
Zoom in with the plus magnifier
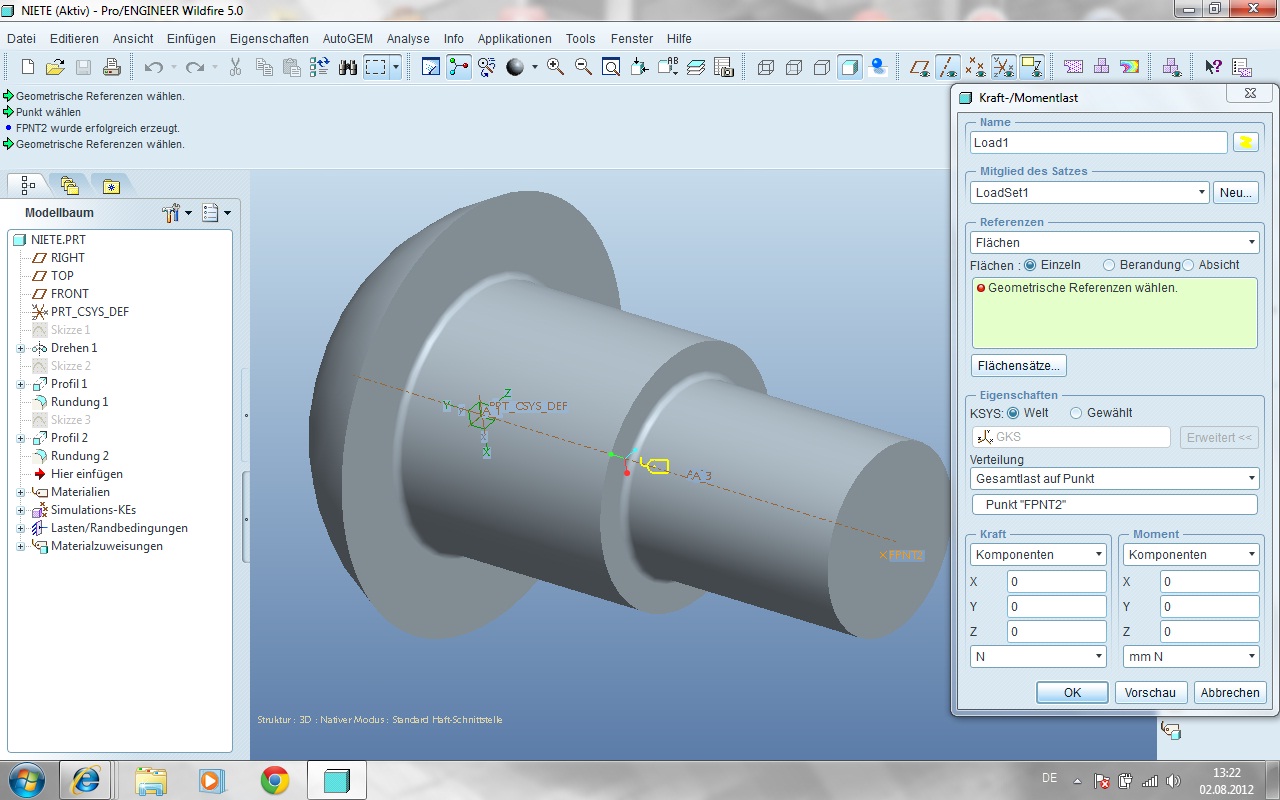pos(555,67)
